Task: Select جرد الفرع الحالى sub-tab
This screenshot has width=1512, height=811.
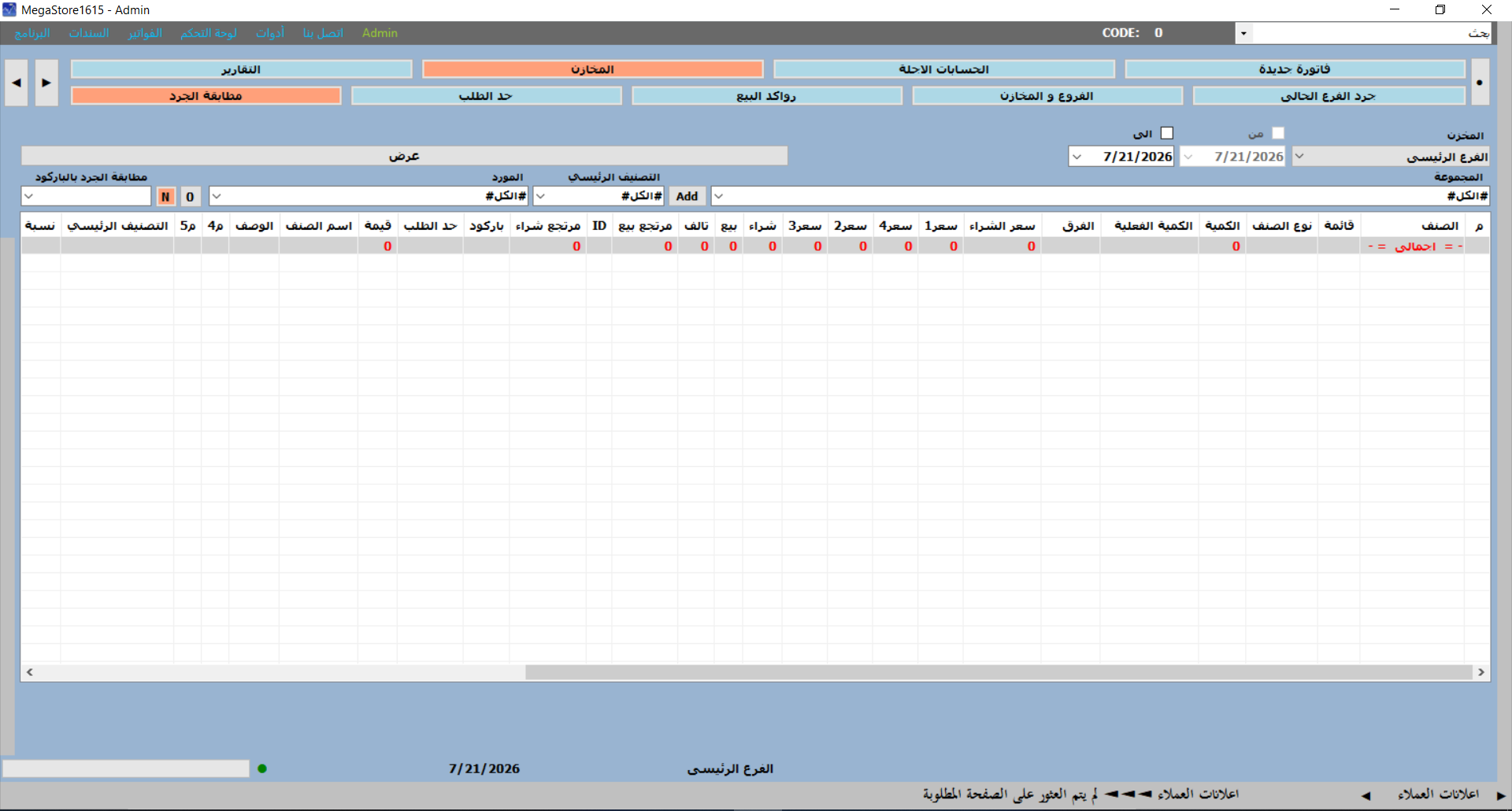Action: [x=1329, y=95]
